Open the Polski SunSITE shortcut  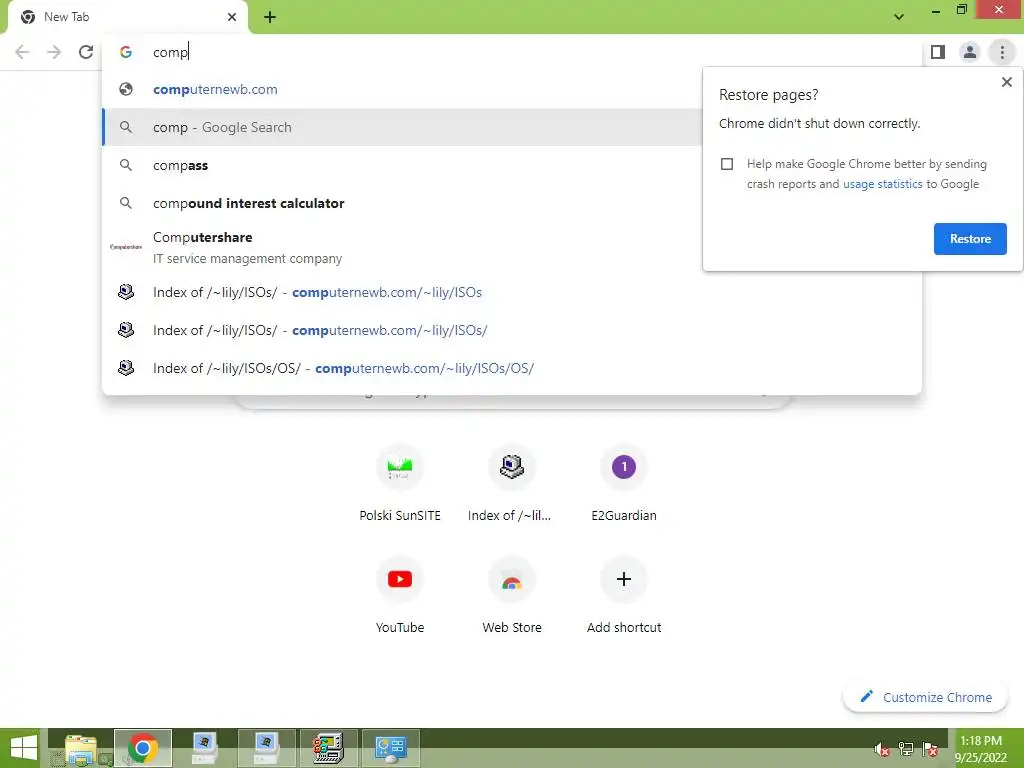click(x=400, y=482)
